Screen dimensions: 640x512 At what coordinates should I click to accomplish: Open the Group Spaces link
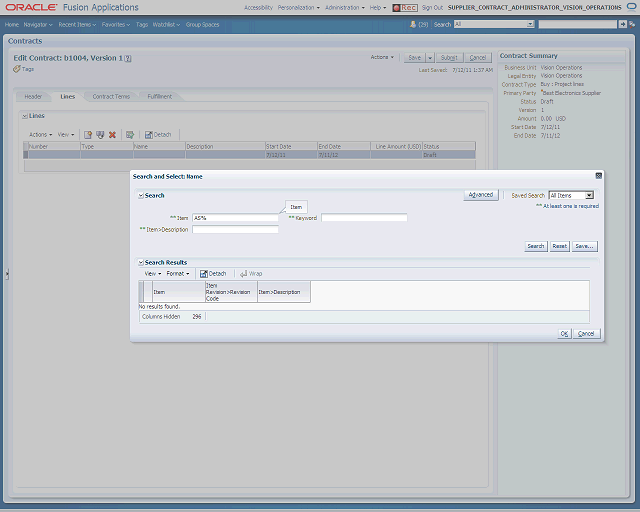(202, 24)
